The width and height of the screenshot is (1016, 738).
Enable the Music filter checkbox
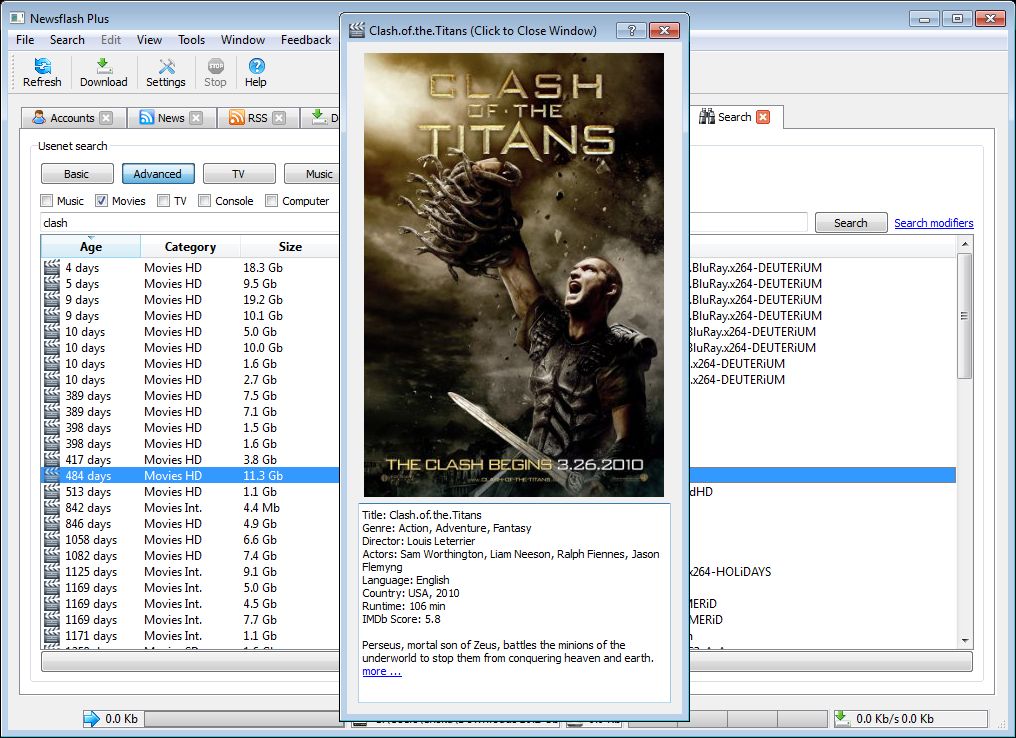[46, 200]
